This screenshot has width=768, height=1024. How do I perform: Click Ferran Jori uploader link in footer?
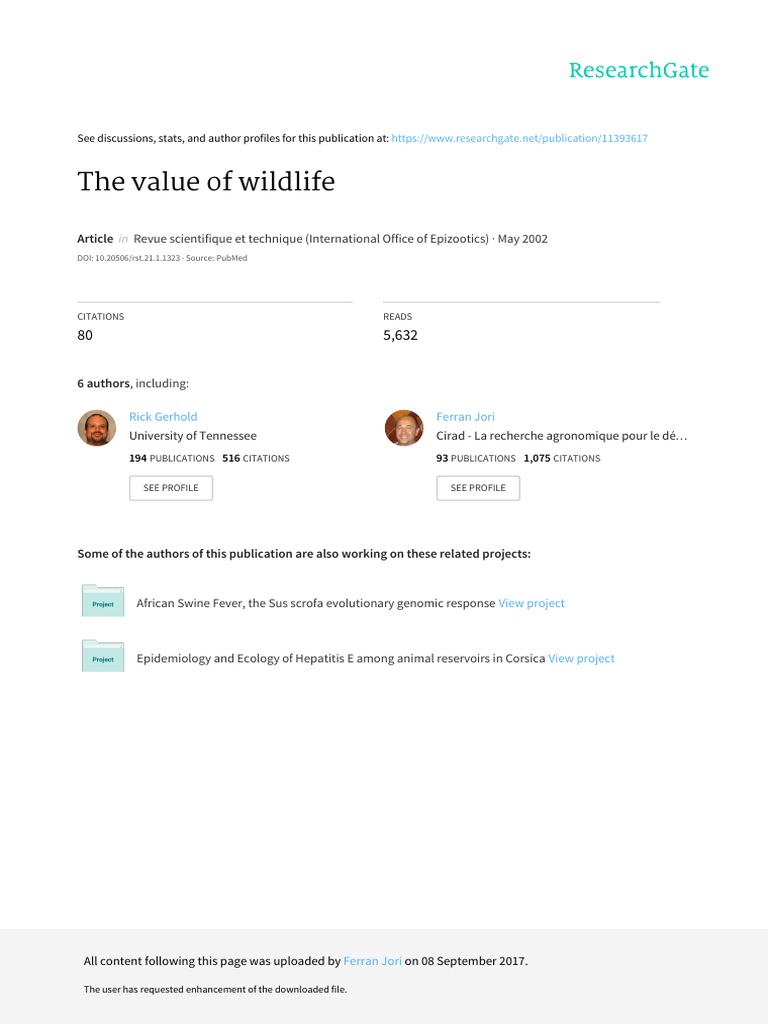(372, 961)
